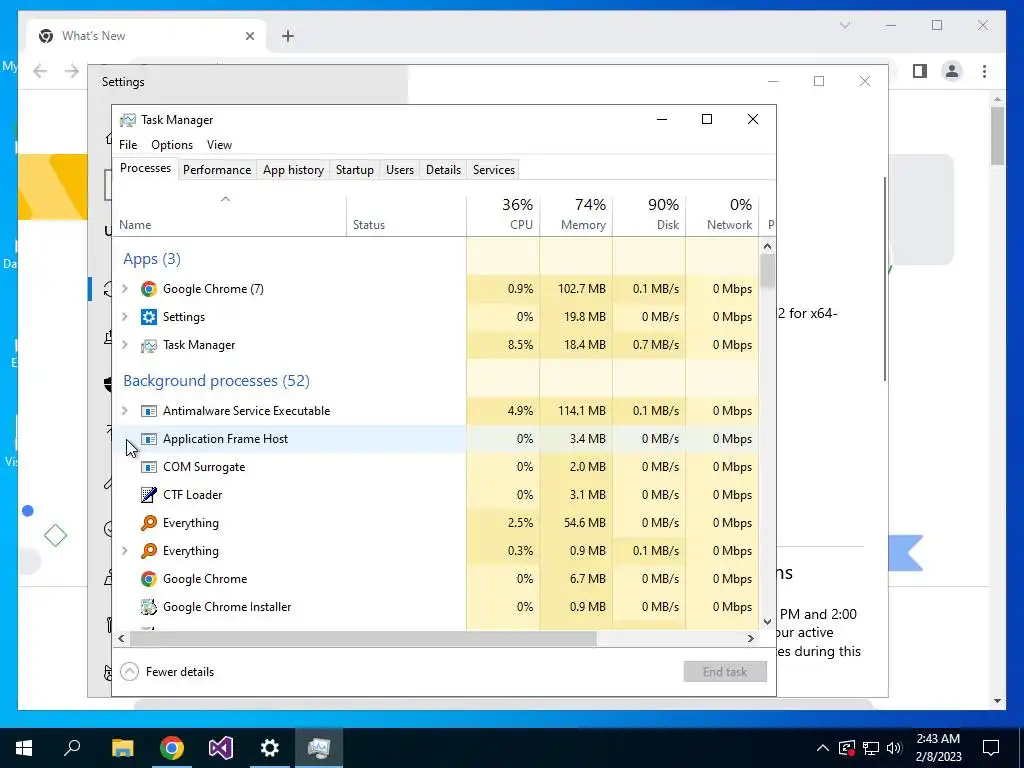Open the Action Center notifications icon
This screenshot has width=1024, height=768.
(991, 748)
